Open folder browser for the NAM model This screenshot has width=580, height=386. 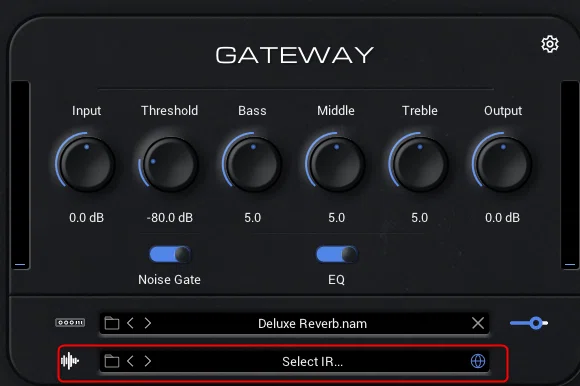pyautogui.click(x=112, y=323)
